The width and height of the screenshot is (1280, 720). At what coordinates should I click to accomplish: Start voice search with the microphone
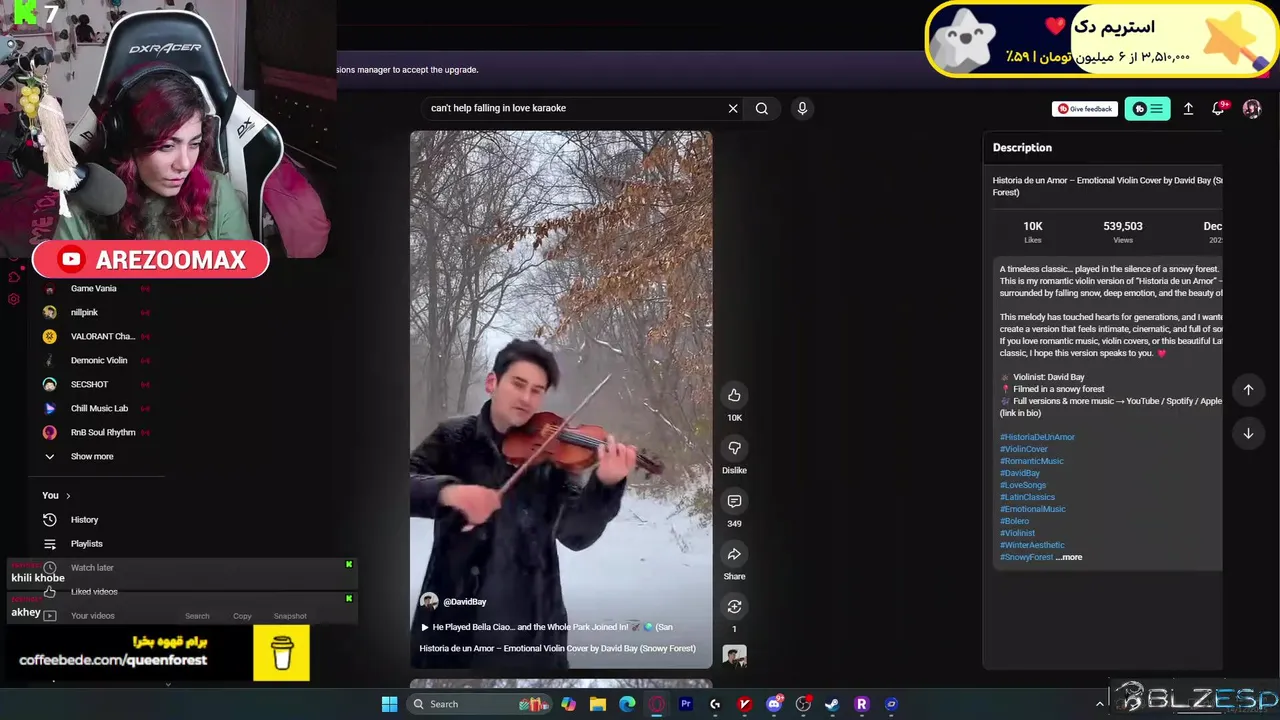(x=802, y=108)
